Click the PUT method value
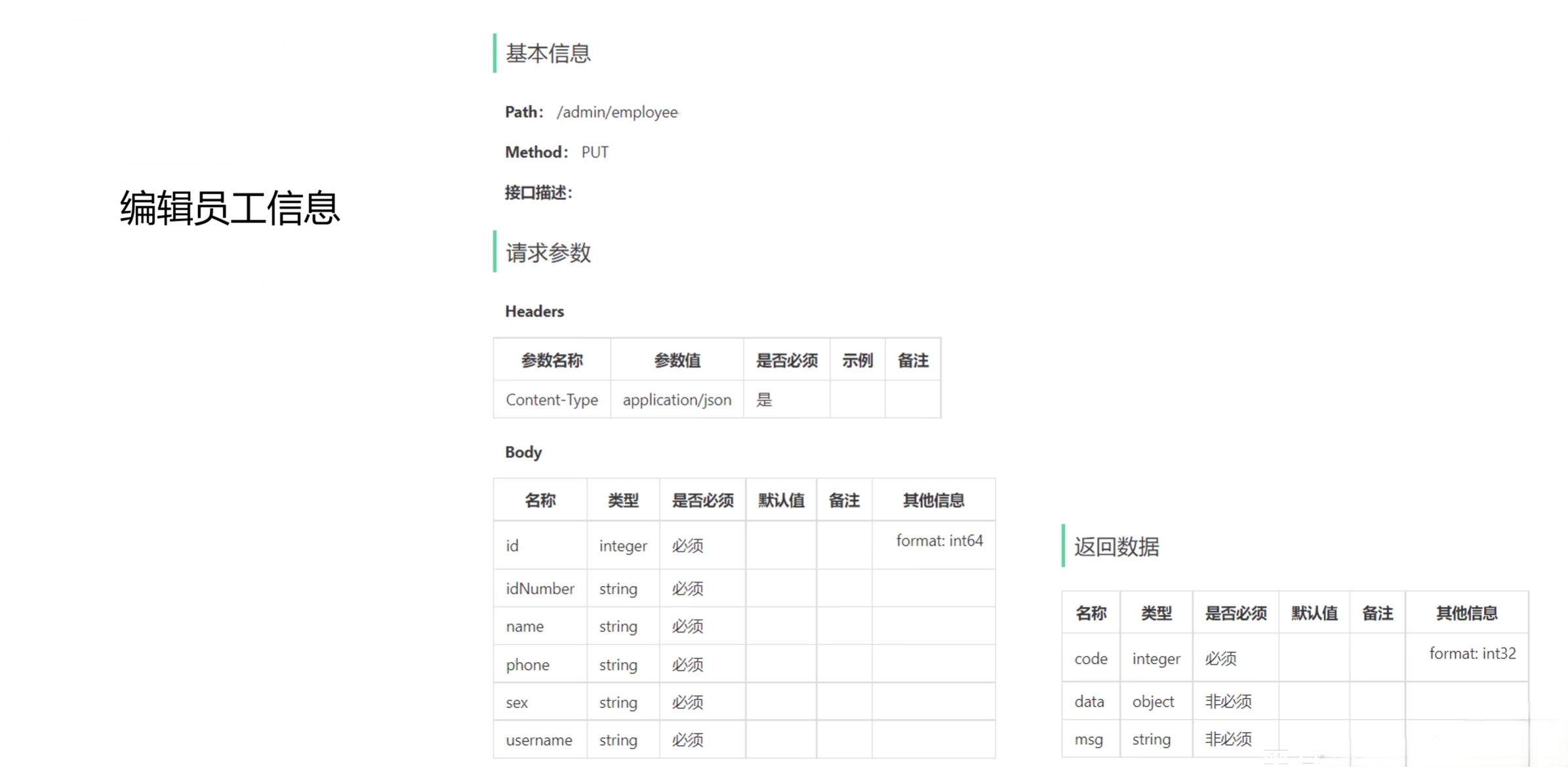 (595, 152)
